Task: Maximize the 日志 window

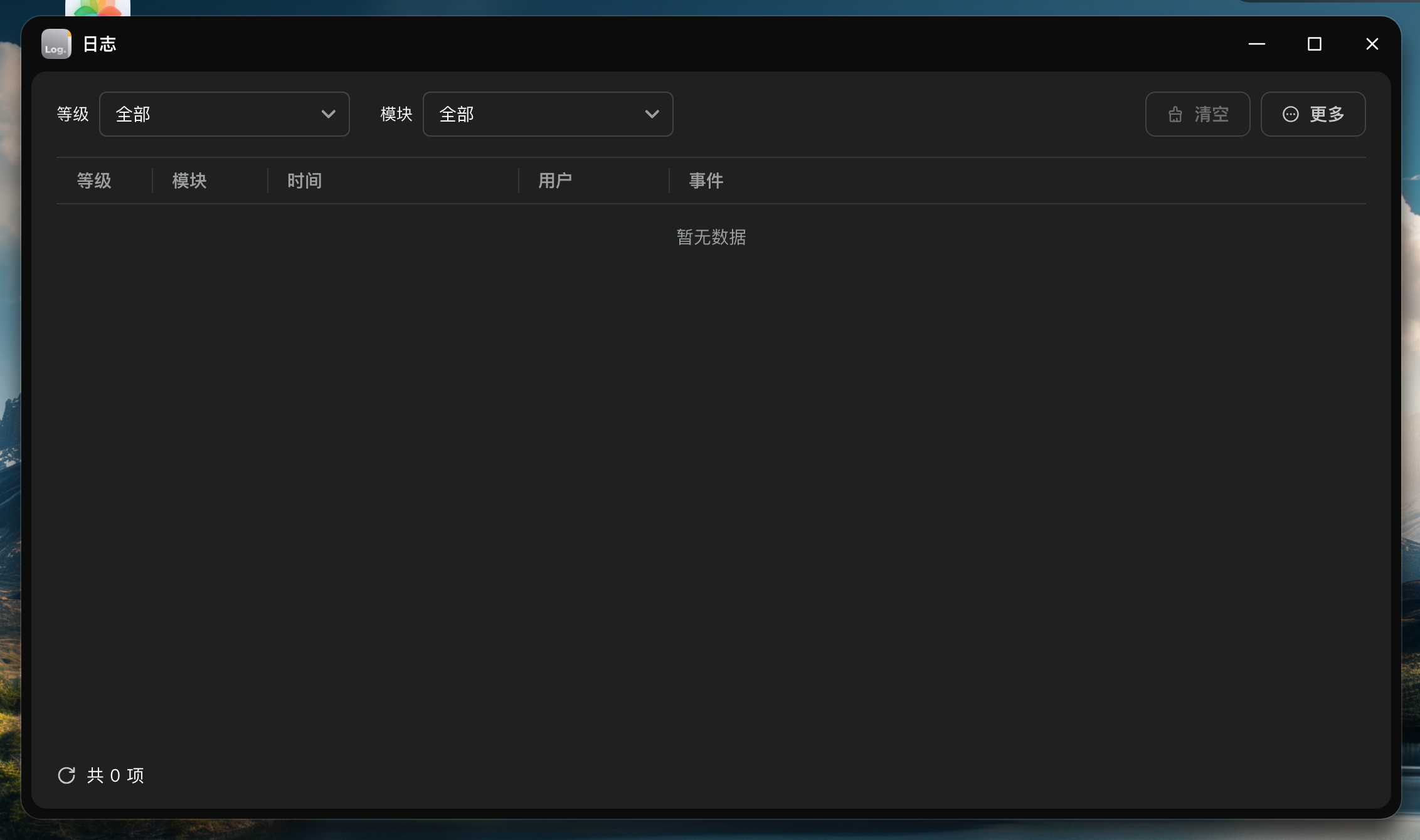Action: tap(1315, 44)
